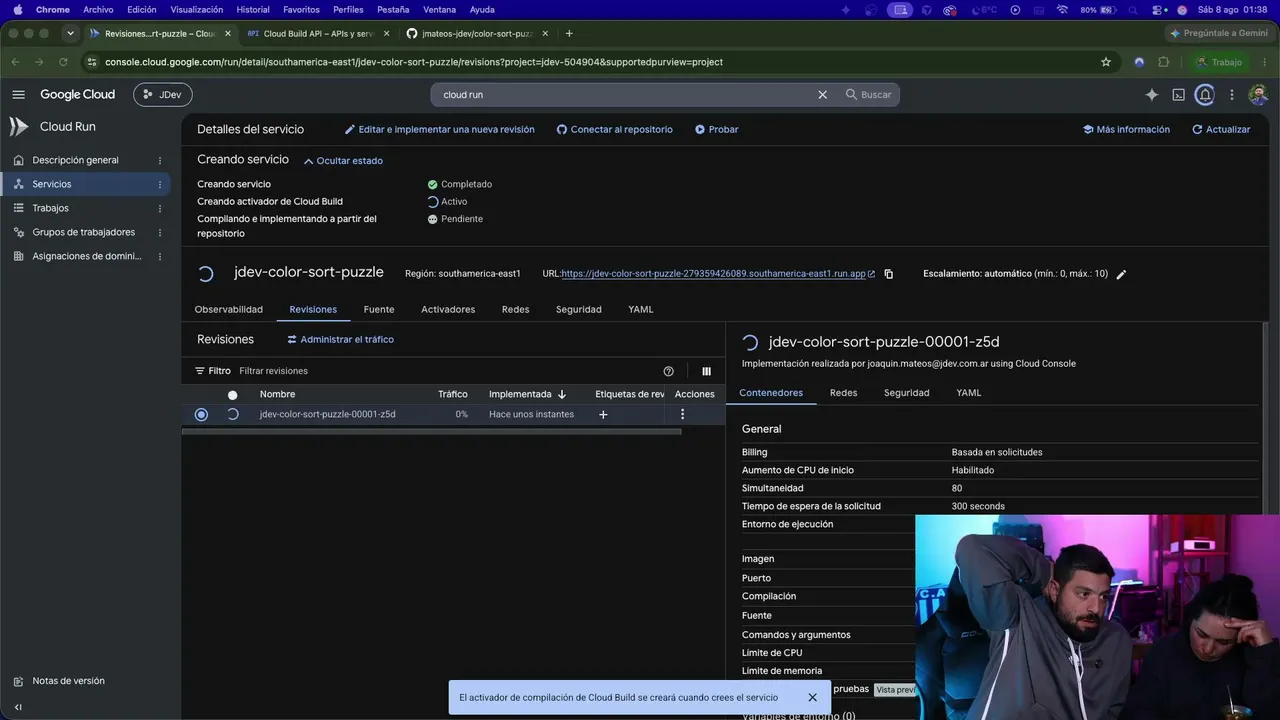
Task: Click the Chrome address bar URL
Action: tap(414, 62)
